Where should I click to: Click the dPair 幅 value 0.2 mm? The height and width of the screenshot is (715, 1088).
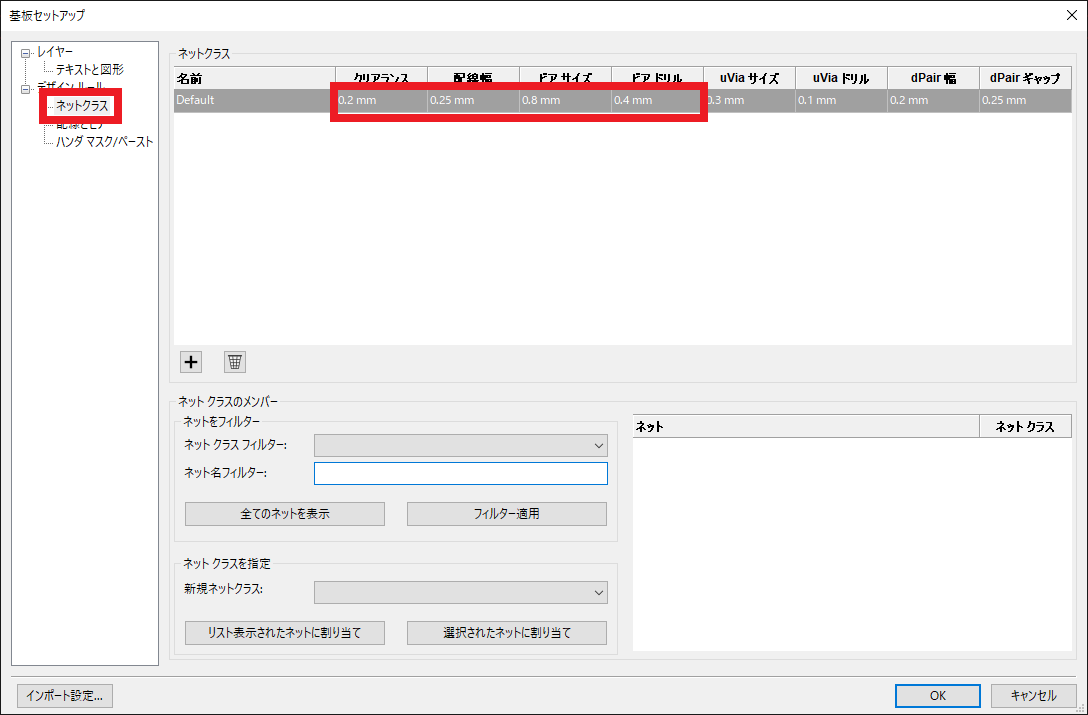932,100
